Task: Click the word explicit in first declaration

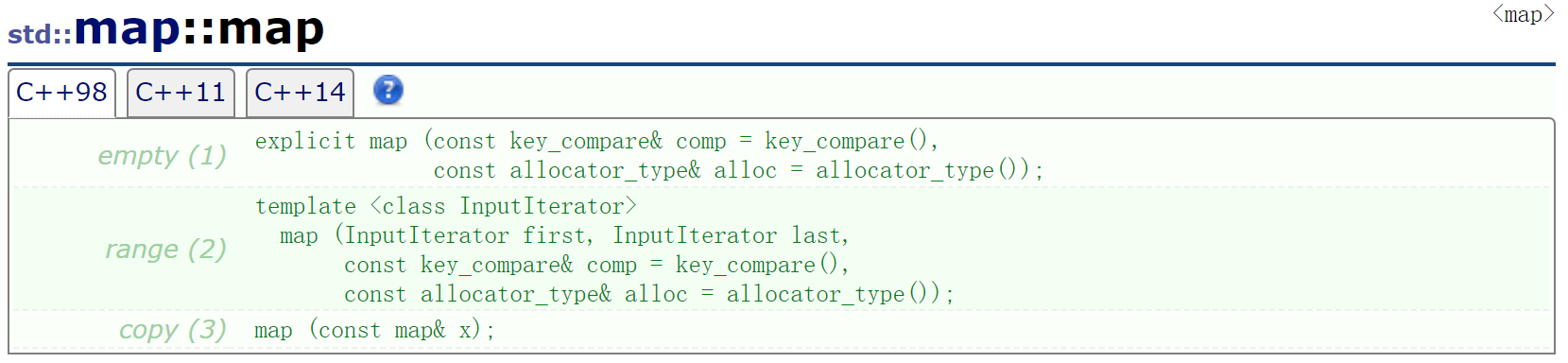Action: [x=305, y=142]
